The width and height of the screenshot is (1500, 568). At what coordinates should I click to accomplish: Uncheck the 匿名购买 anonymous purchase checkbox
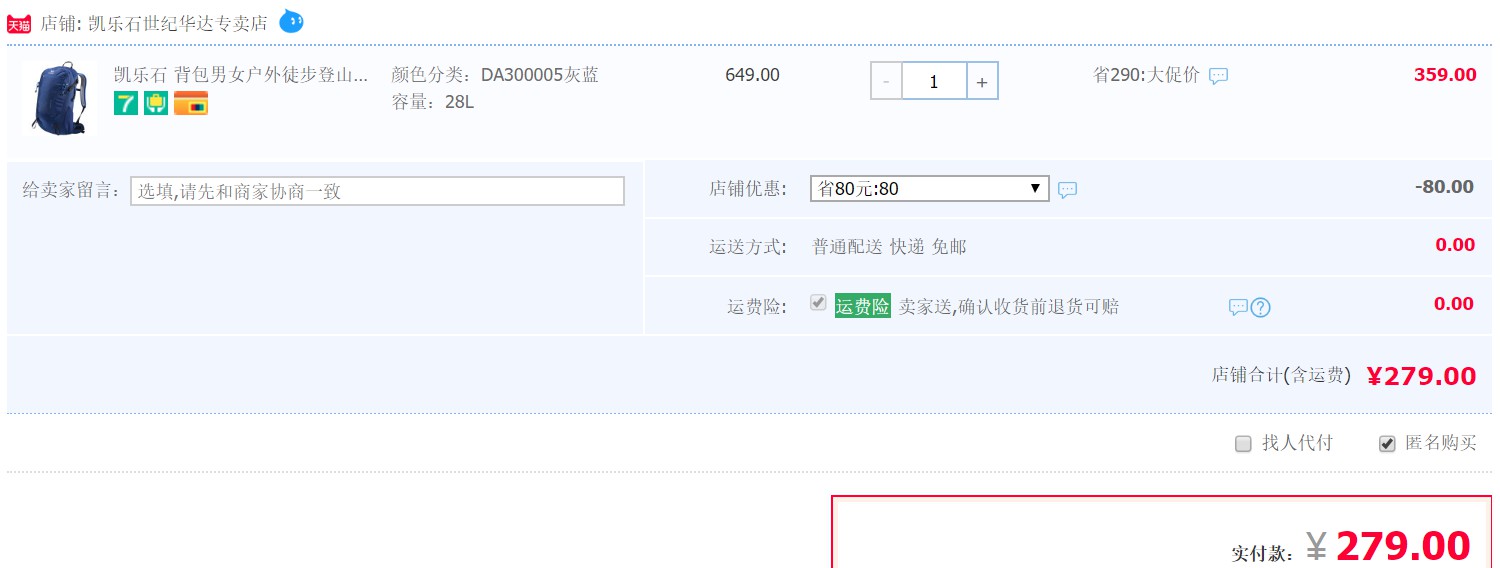[x=1387, y=444]
